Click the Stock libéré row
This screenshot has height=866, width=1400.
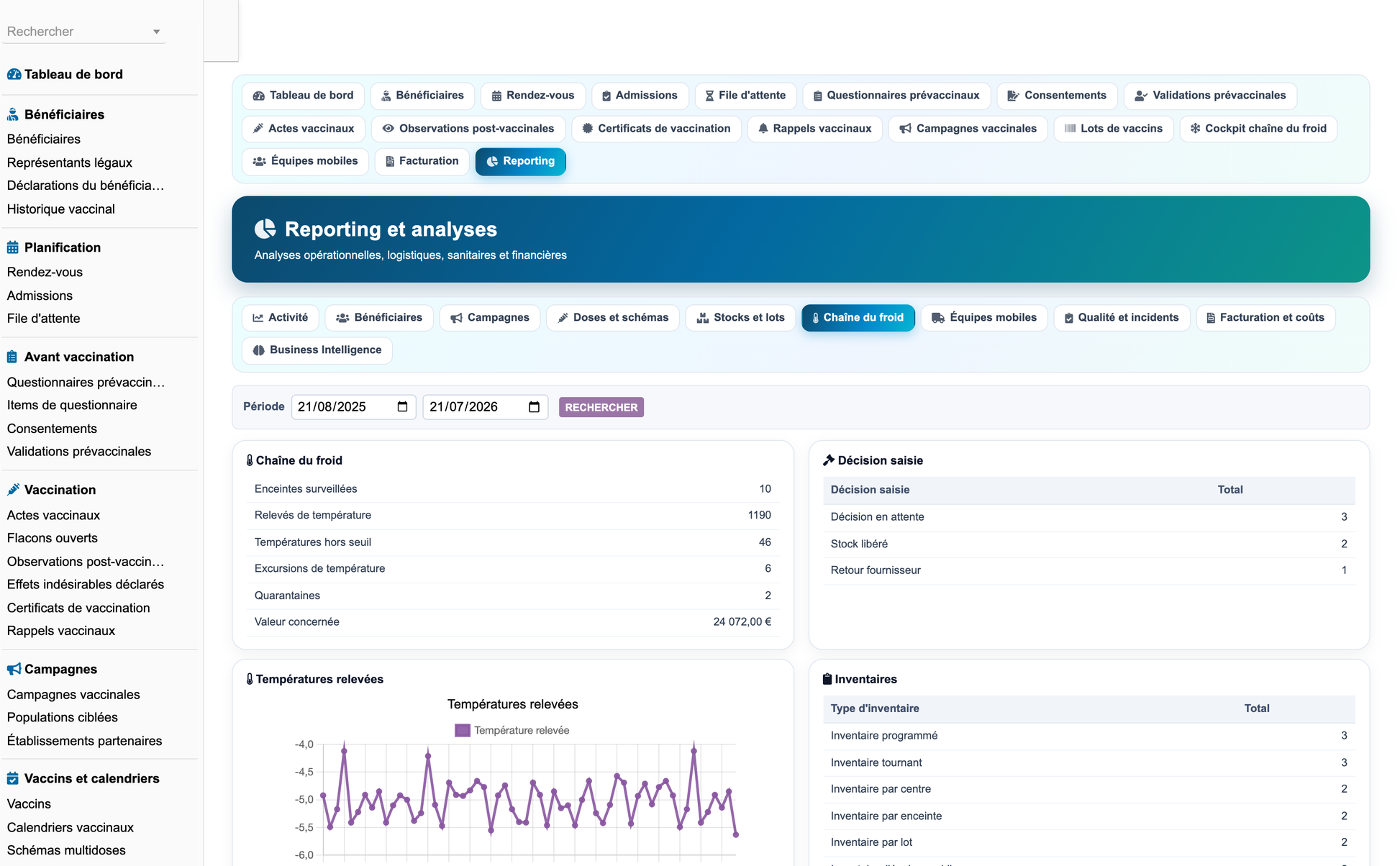point(1088,544)
